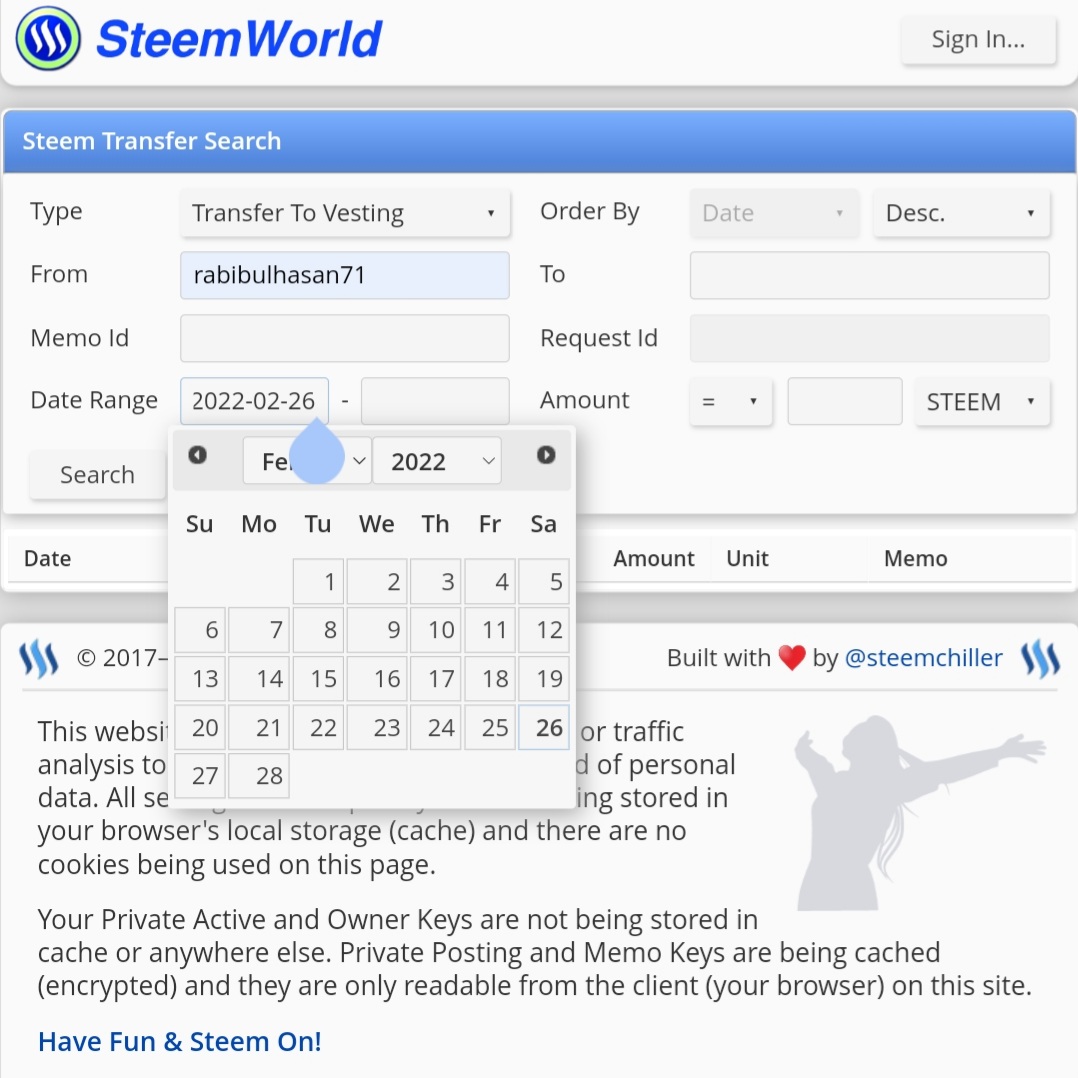Click the From field containing rabibulhasan71

[345, 275]
